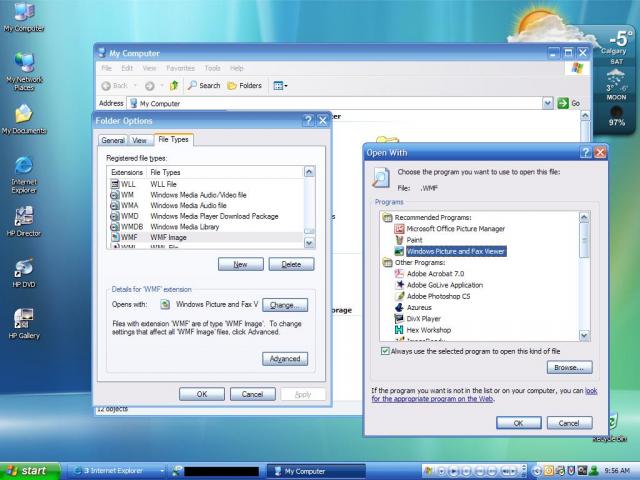Open the View menu in My Computer
Image resolution: width=640 pixels, height=480 pixels.
click(x=149, y=68)
